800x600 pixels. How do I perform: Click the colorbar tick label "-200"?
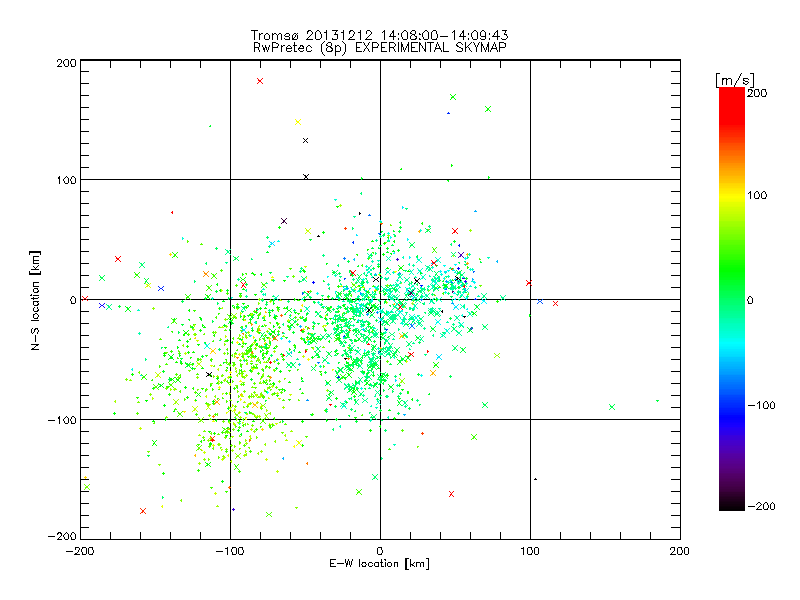tap(761, 506)
